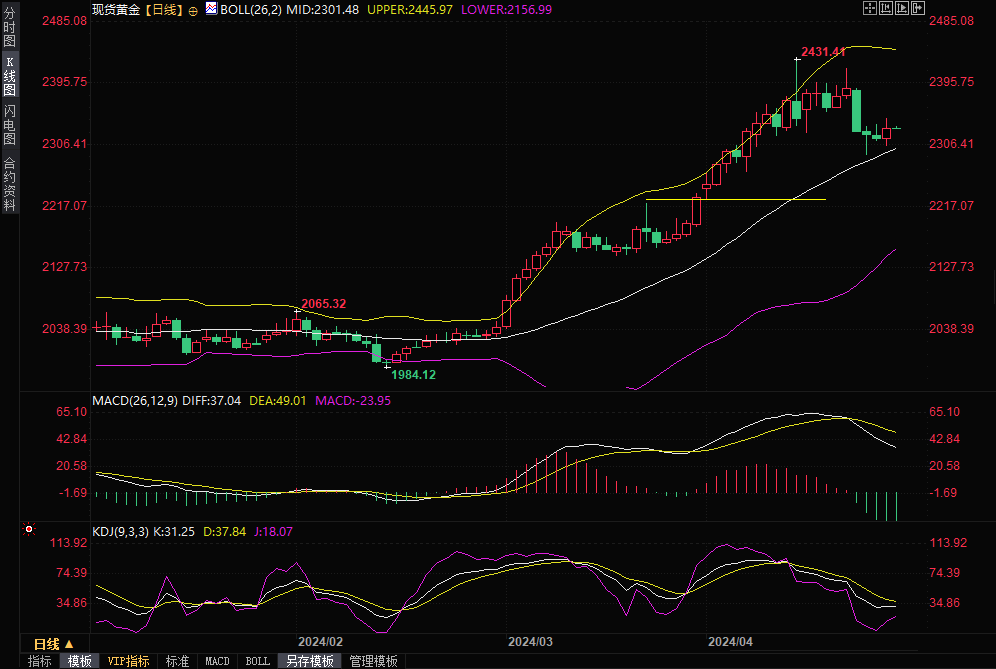Open the VIP指标 tab
996x669 pixels.
[128, 661]
